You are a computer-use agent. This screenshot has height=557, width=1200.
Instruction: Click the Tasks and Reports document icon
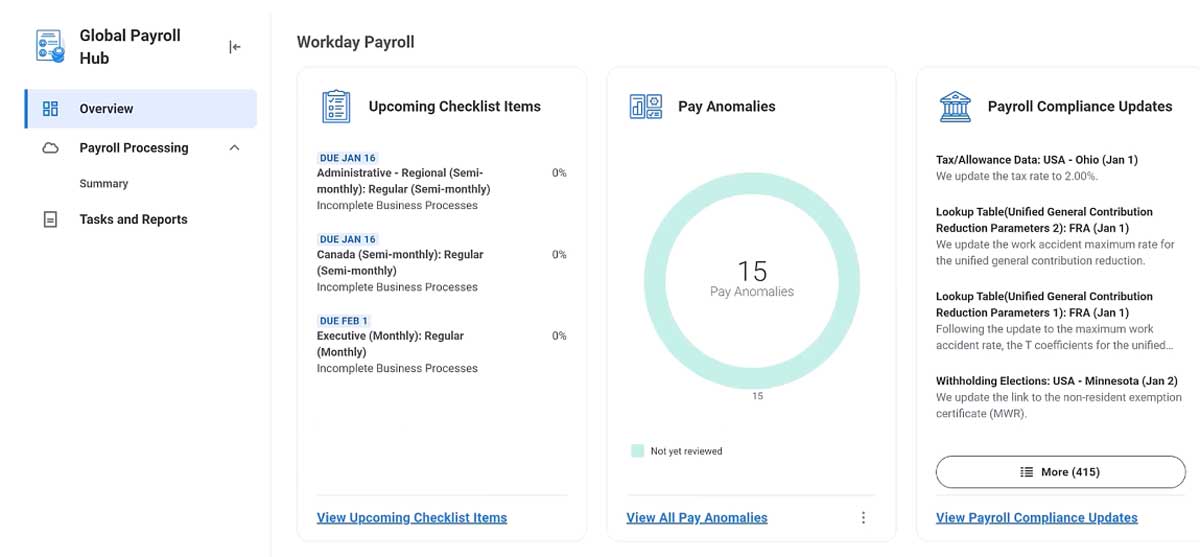pyautogui.click(x=50, y=219)
